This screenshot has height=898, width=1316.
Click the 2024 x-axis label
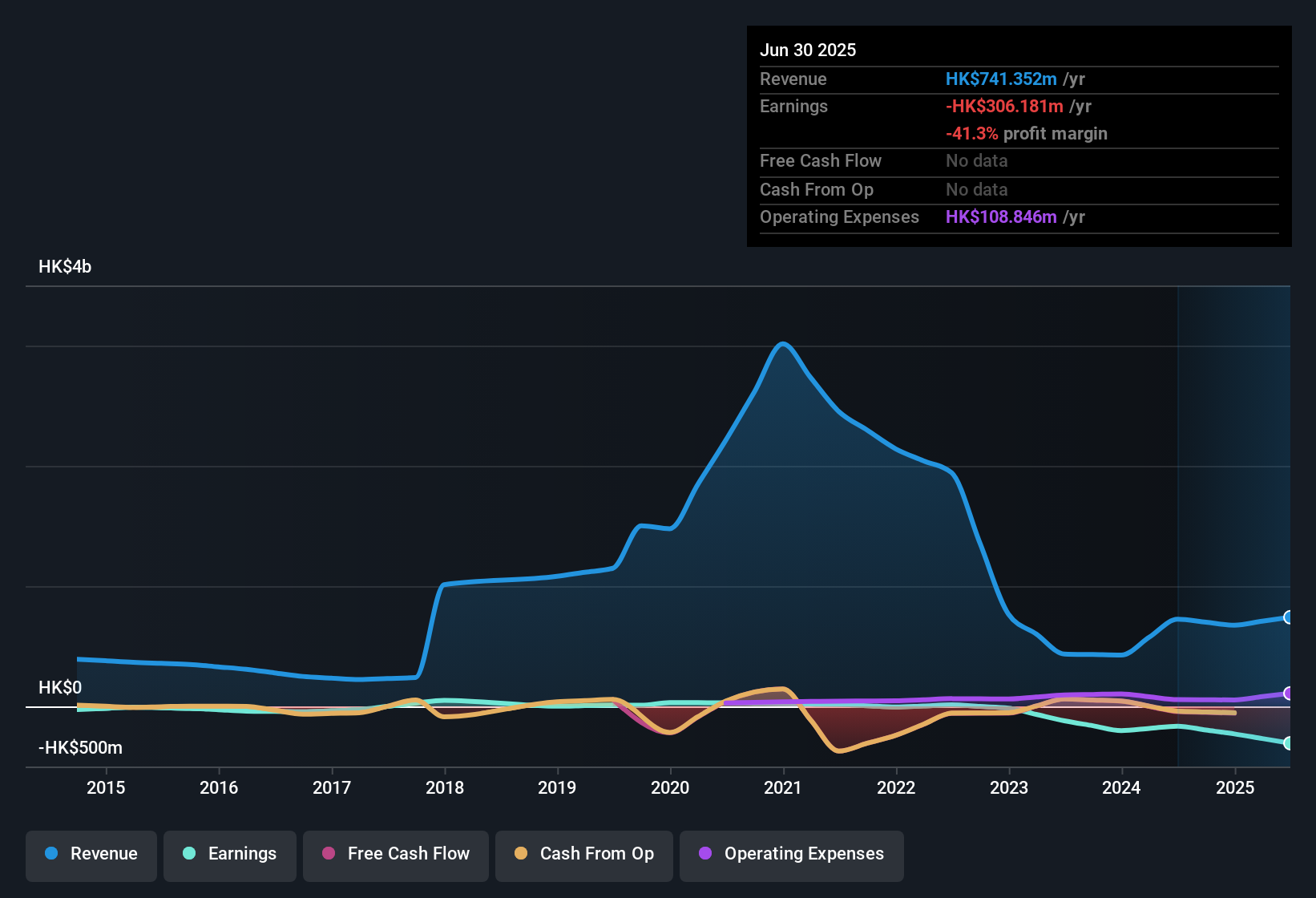[x=1121, y=787]
